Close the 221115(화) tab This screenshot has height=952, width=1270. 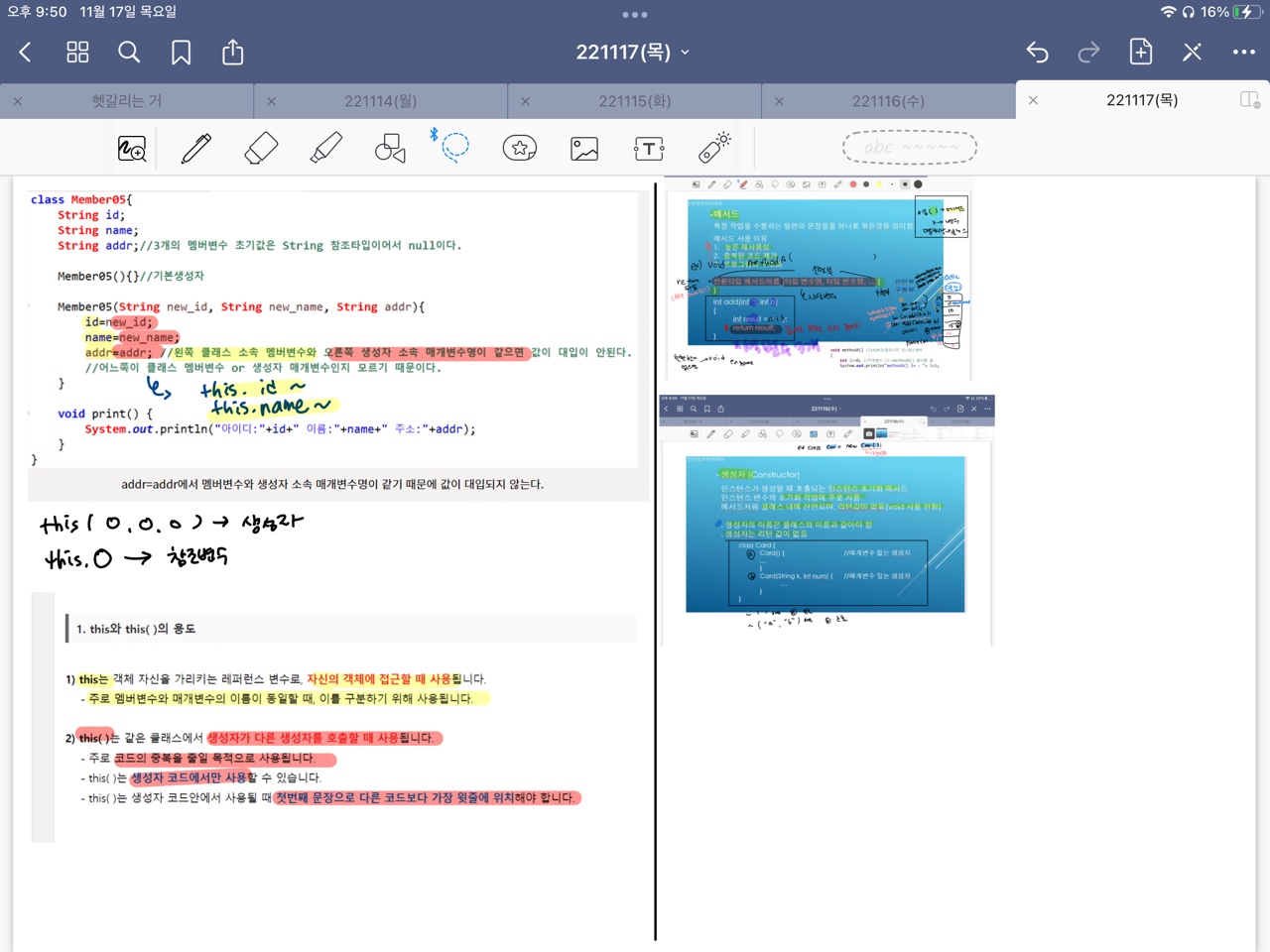(526, 101)
